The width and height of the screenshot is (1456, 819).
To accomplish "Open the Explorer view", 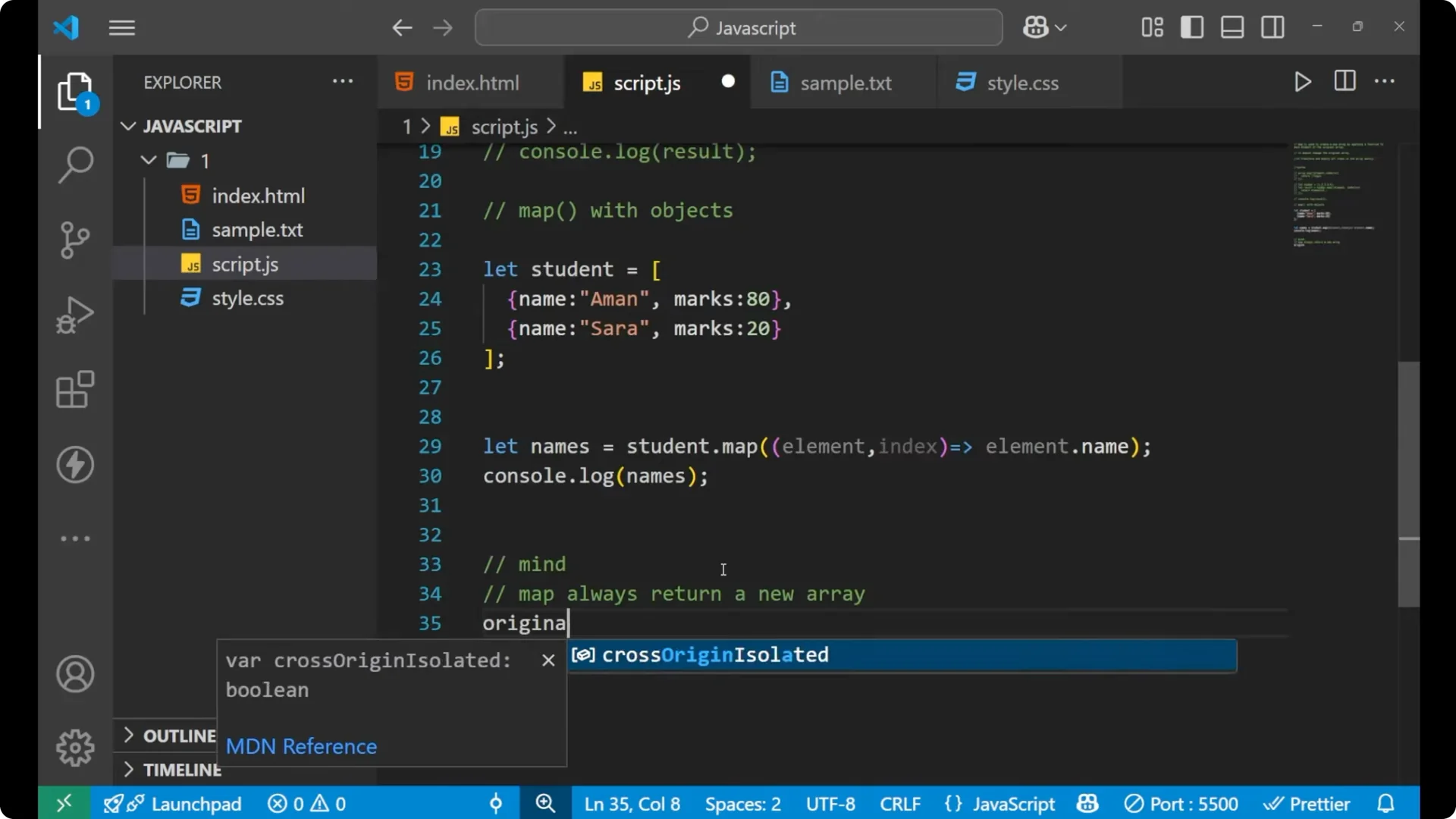I will (75, 91).
